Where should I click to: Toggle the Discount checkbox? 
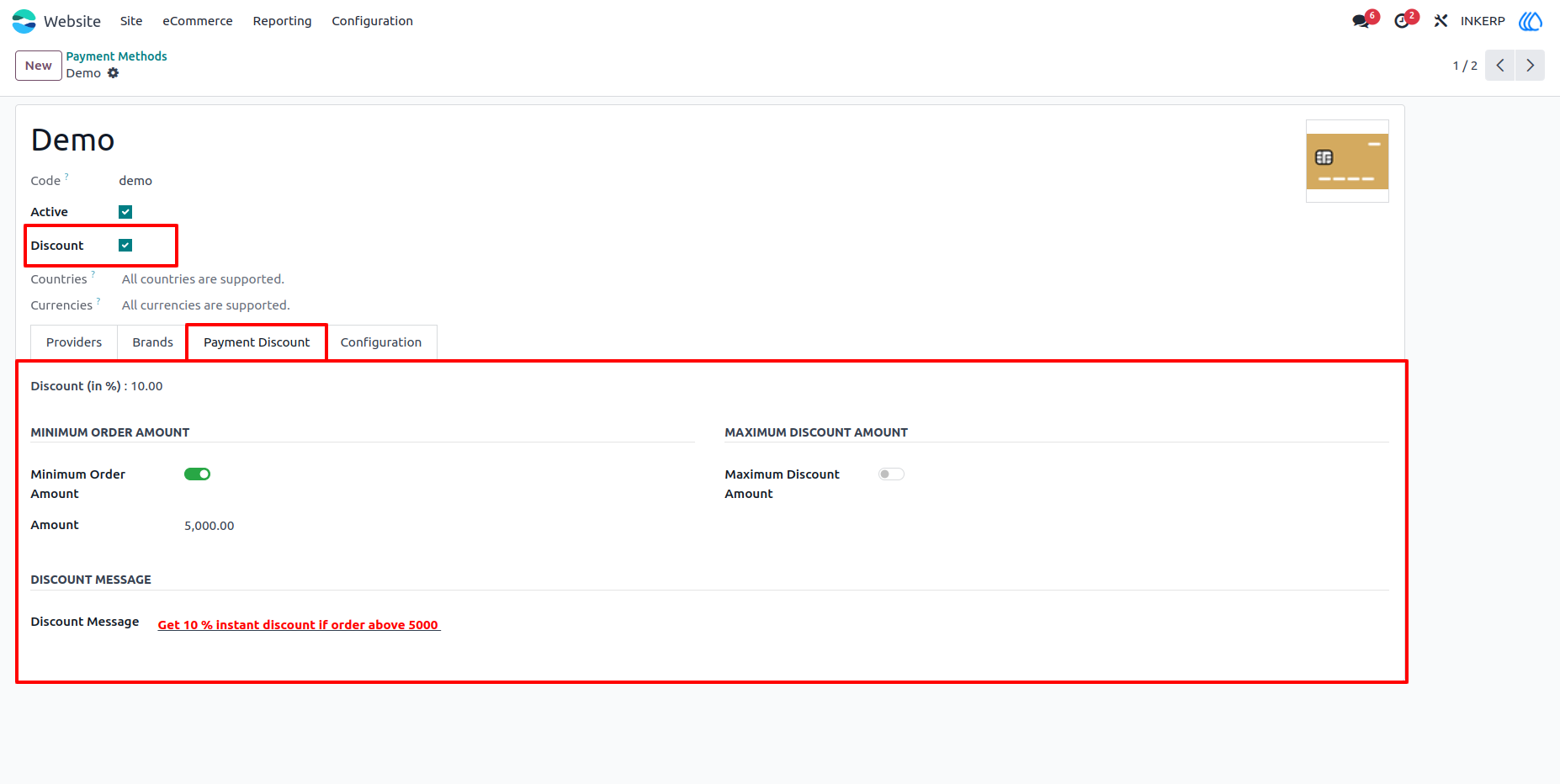click(x=125, y=246)
